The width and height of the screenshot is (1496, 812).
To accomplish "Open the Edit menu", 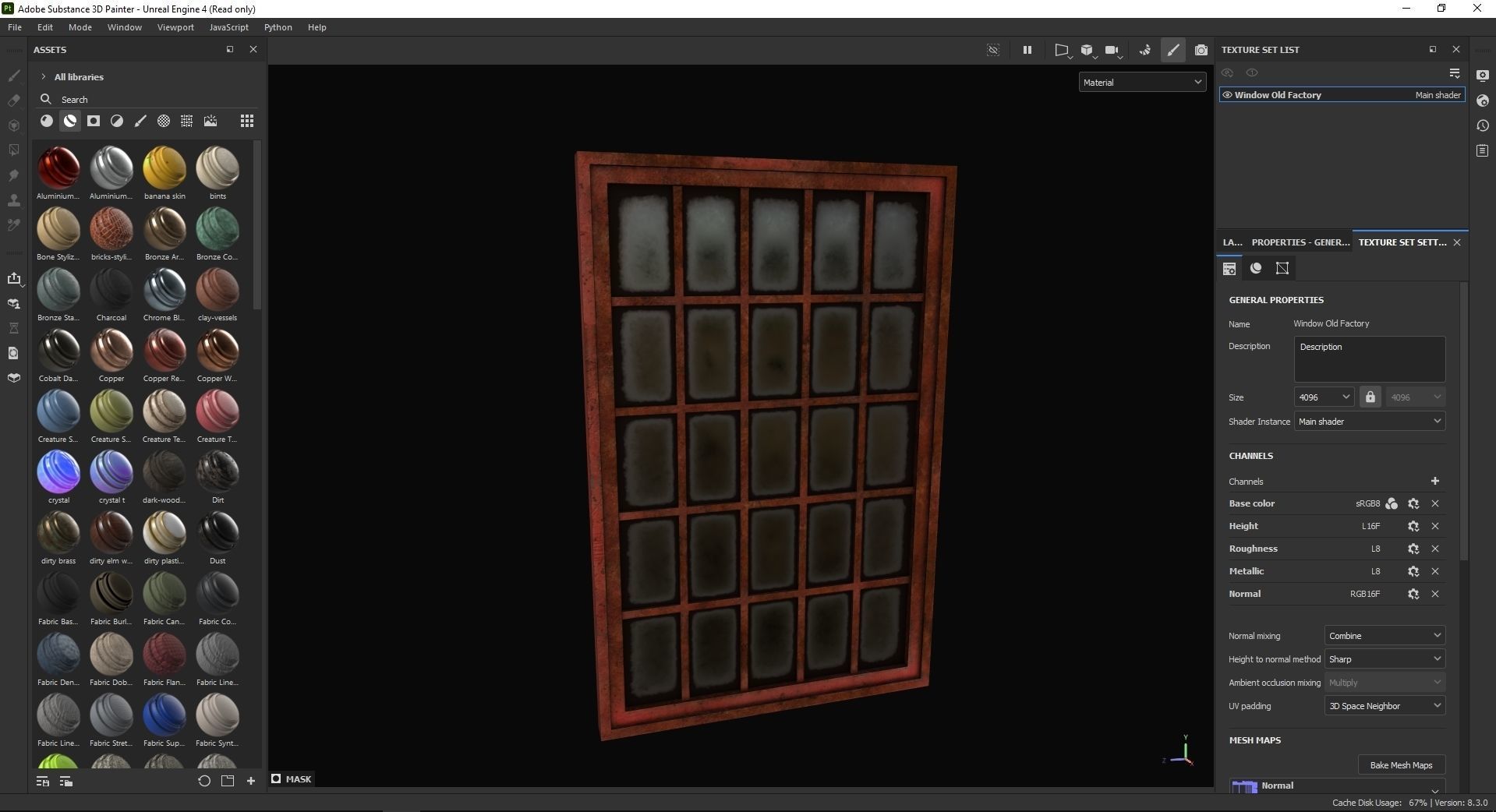I will tap(45, 27).
